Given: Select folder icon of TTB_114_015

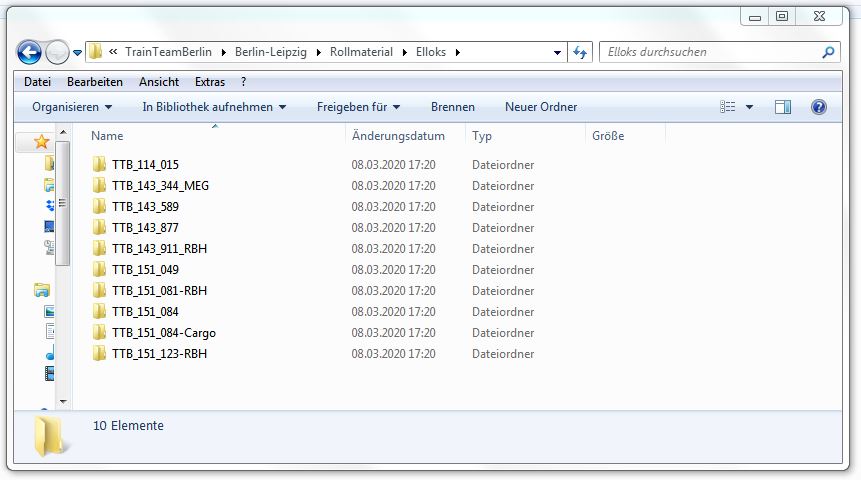Looking at the screenshot, I should pyautogui.click(x=99, y=164).
